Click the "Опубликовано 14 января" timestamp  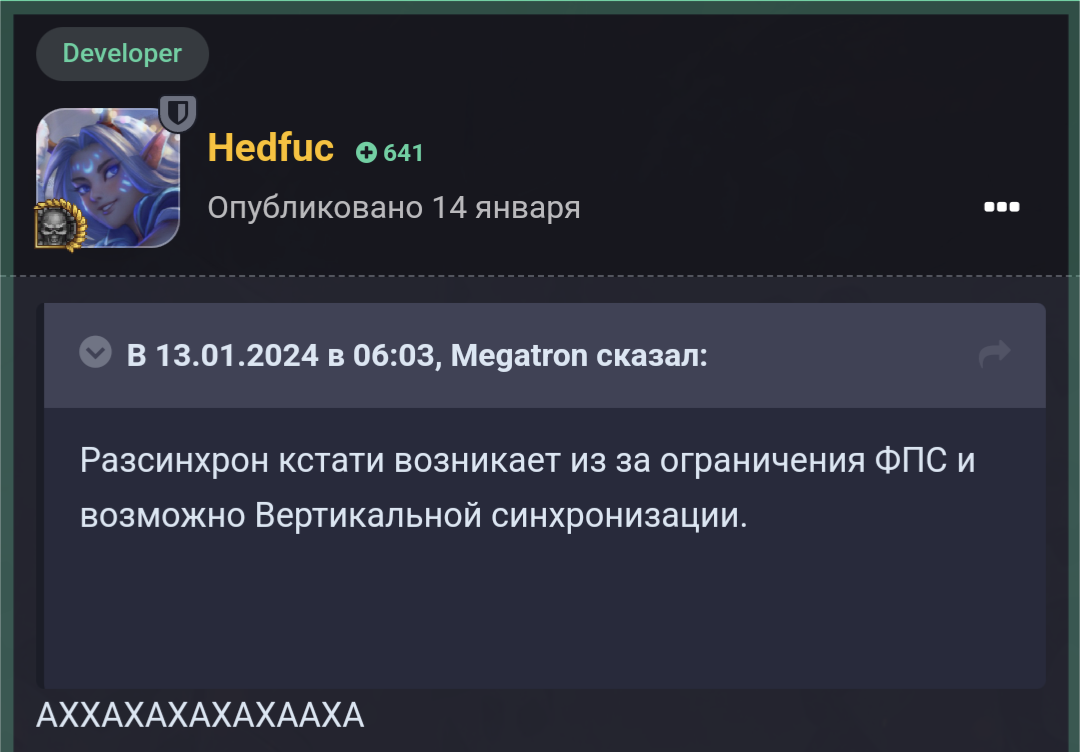pyautogui.click(x=394, y=208)
